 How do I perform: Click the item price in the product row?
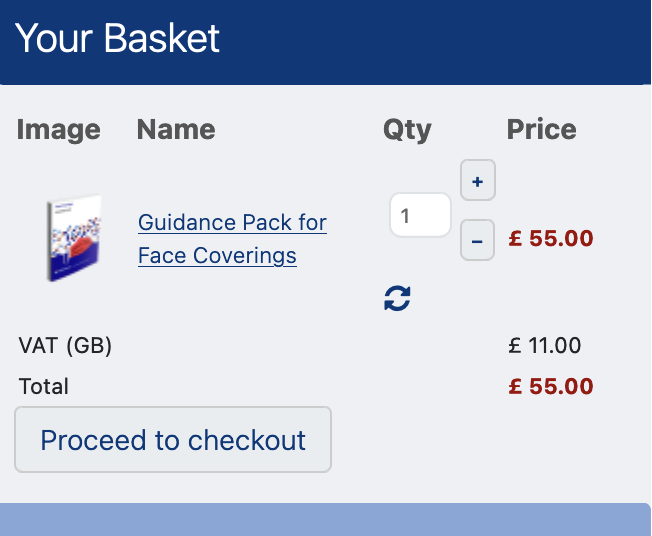tap(551, 239)
